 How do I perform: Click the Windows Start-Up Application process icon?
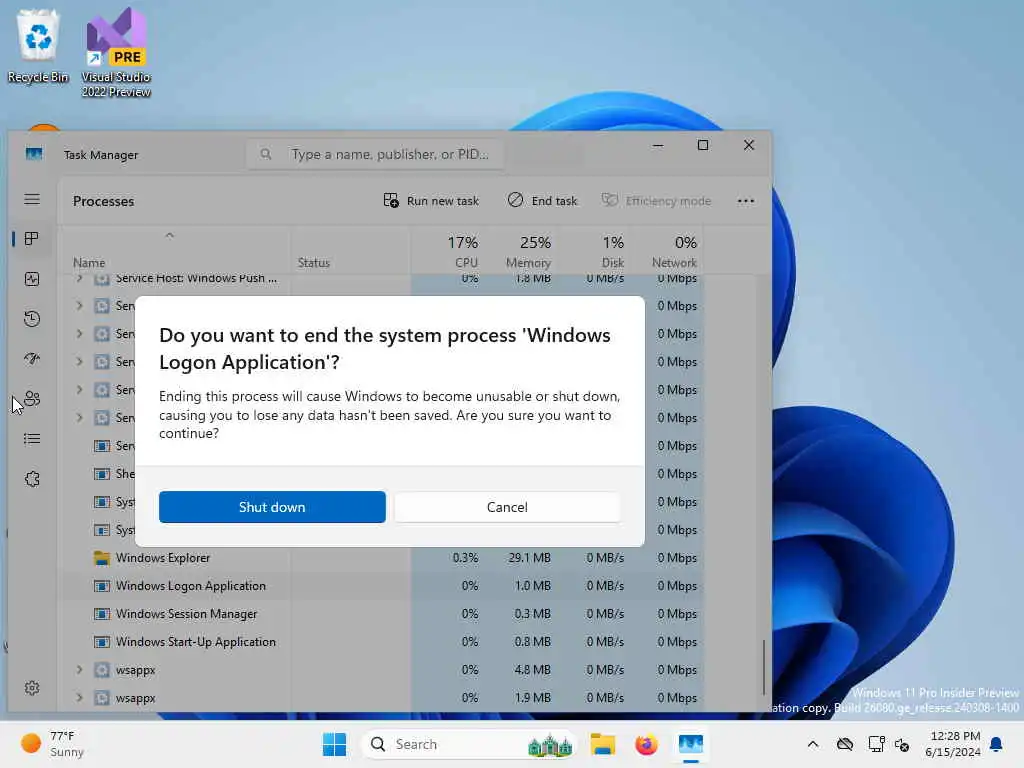tap(101, 642)
